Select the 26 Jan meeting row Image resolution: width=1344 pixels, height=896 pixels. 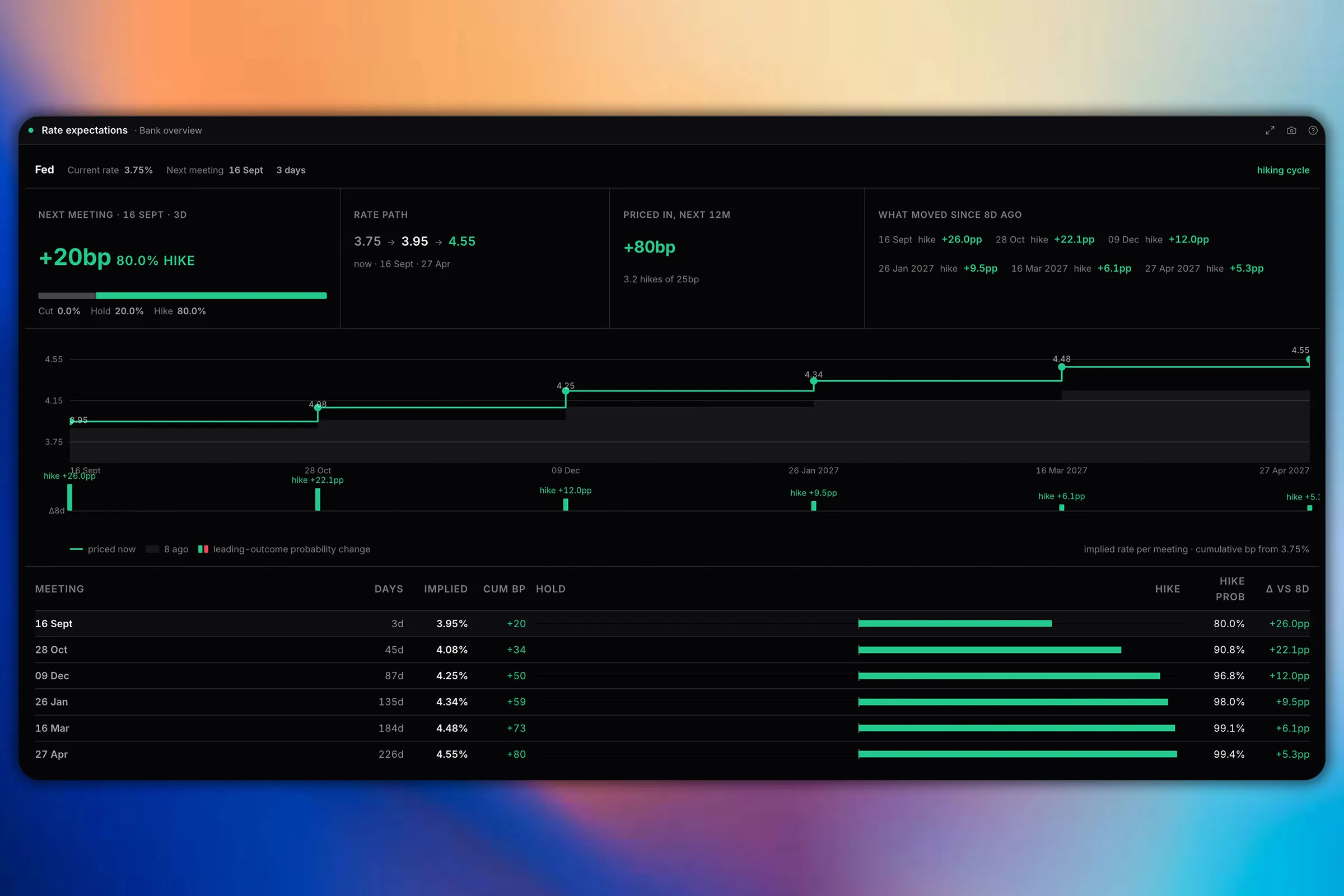click(x=672, y=702)
